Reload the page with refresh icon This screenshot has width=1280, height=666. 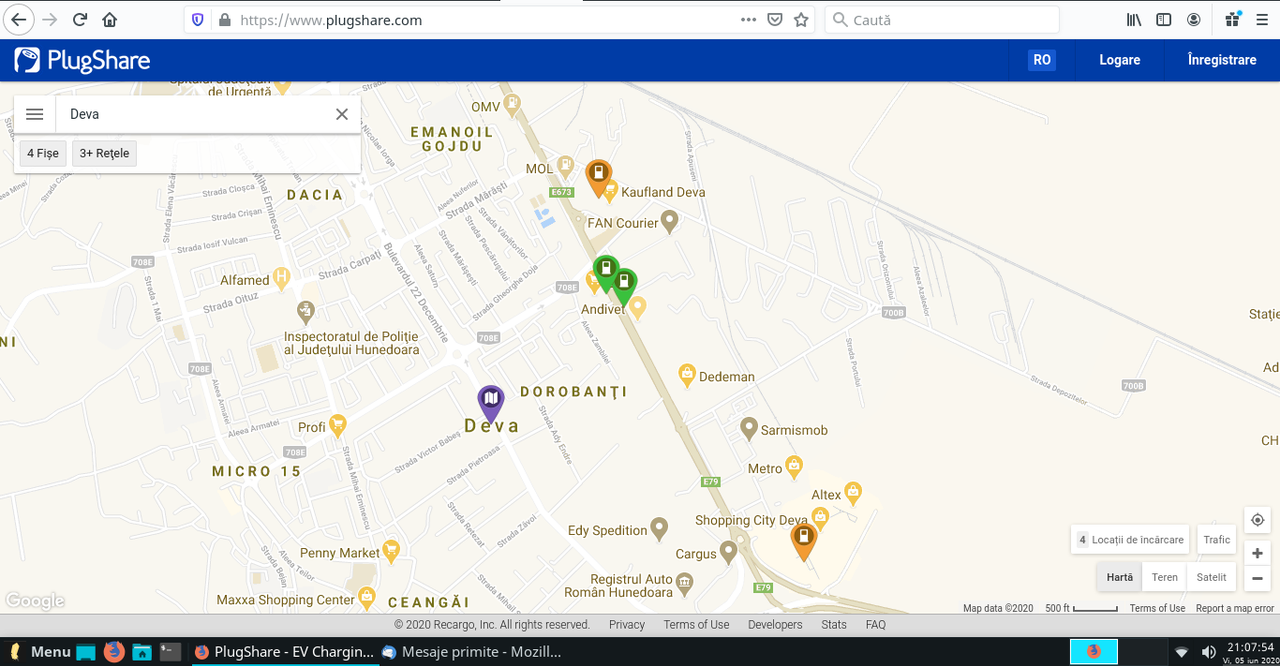coord(79,20)
